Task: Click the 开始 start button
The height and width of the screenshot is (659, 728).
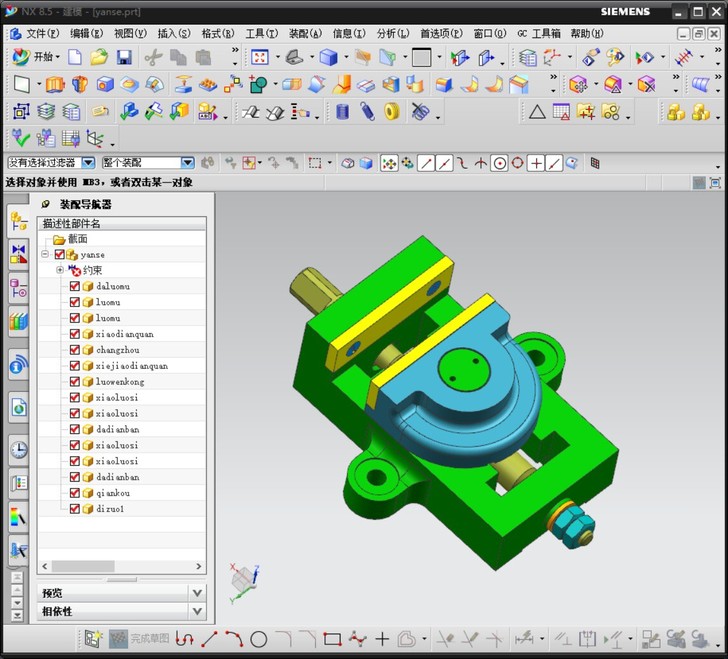Action: [x=36, y=58]
